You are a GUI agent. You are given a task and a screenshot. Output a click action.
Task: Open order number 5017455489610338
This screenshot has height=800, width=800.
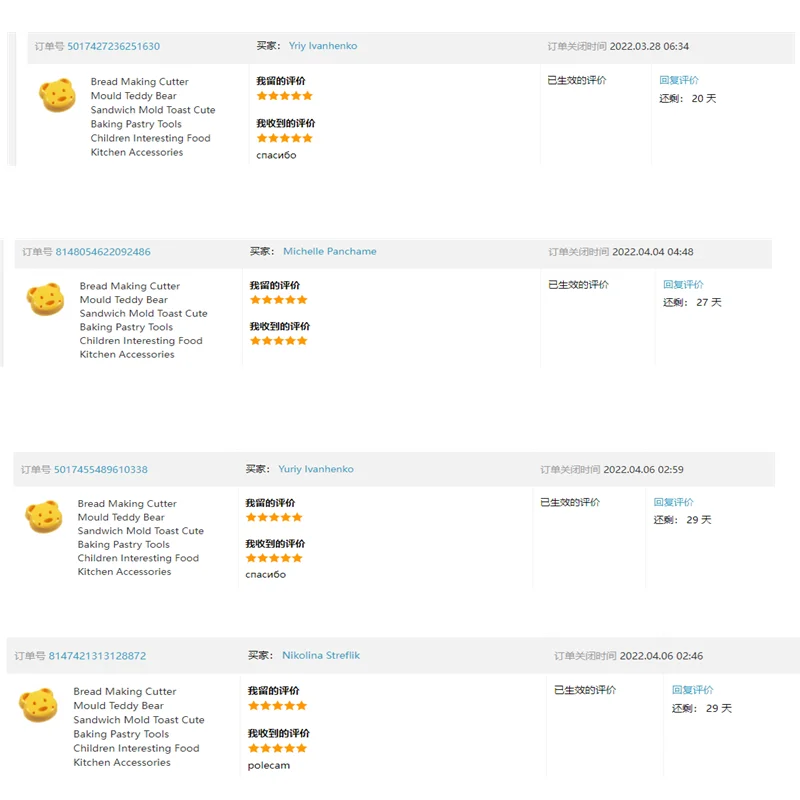(x=101, y=470)
